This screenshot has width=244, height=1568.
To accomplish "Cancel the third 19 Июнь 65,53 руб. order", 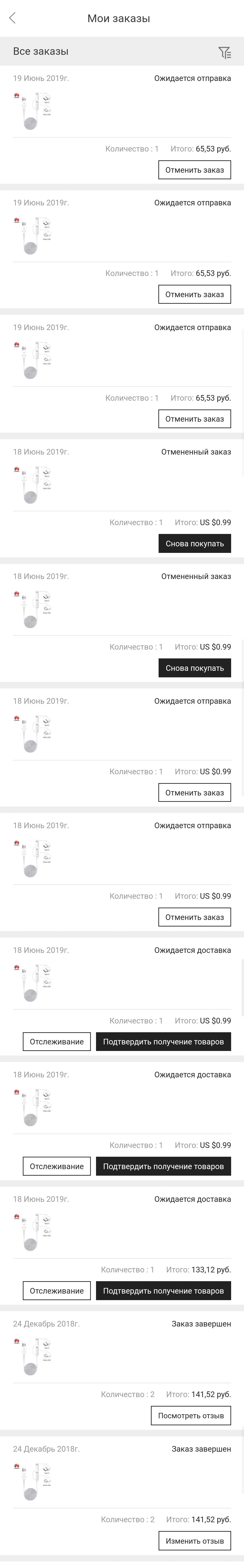I will click(x=195, y=419).
